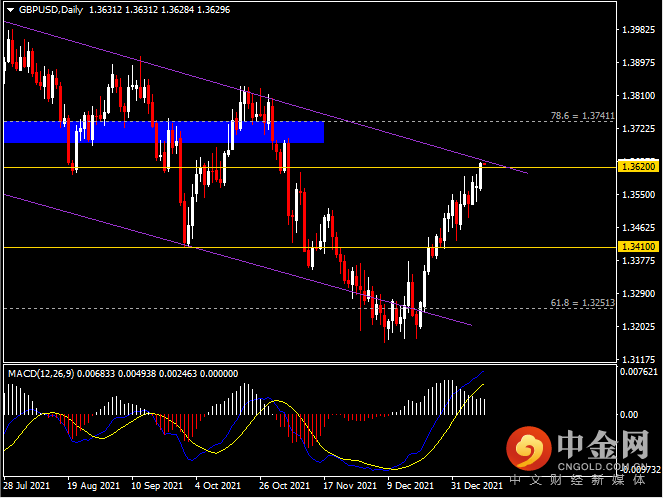
Task: Select the 1.34100 yellow price label
Action: pos(638,246)
